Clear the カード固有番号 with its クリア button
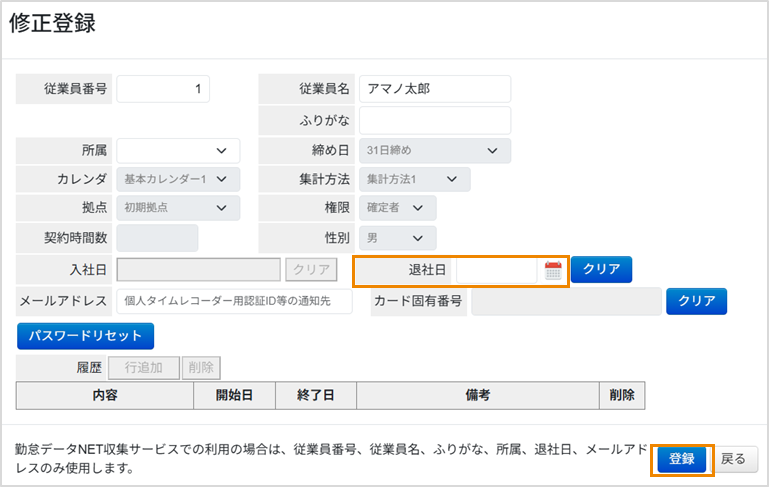Image resolution: width=769 pixels, height=487 pixels. click(x=696, y=301)
